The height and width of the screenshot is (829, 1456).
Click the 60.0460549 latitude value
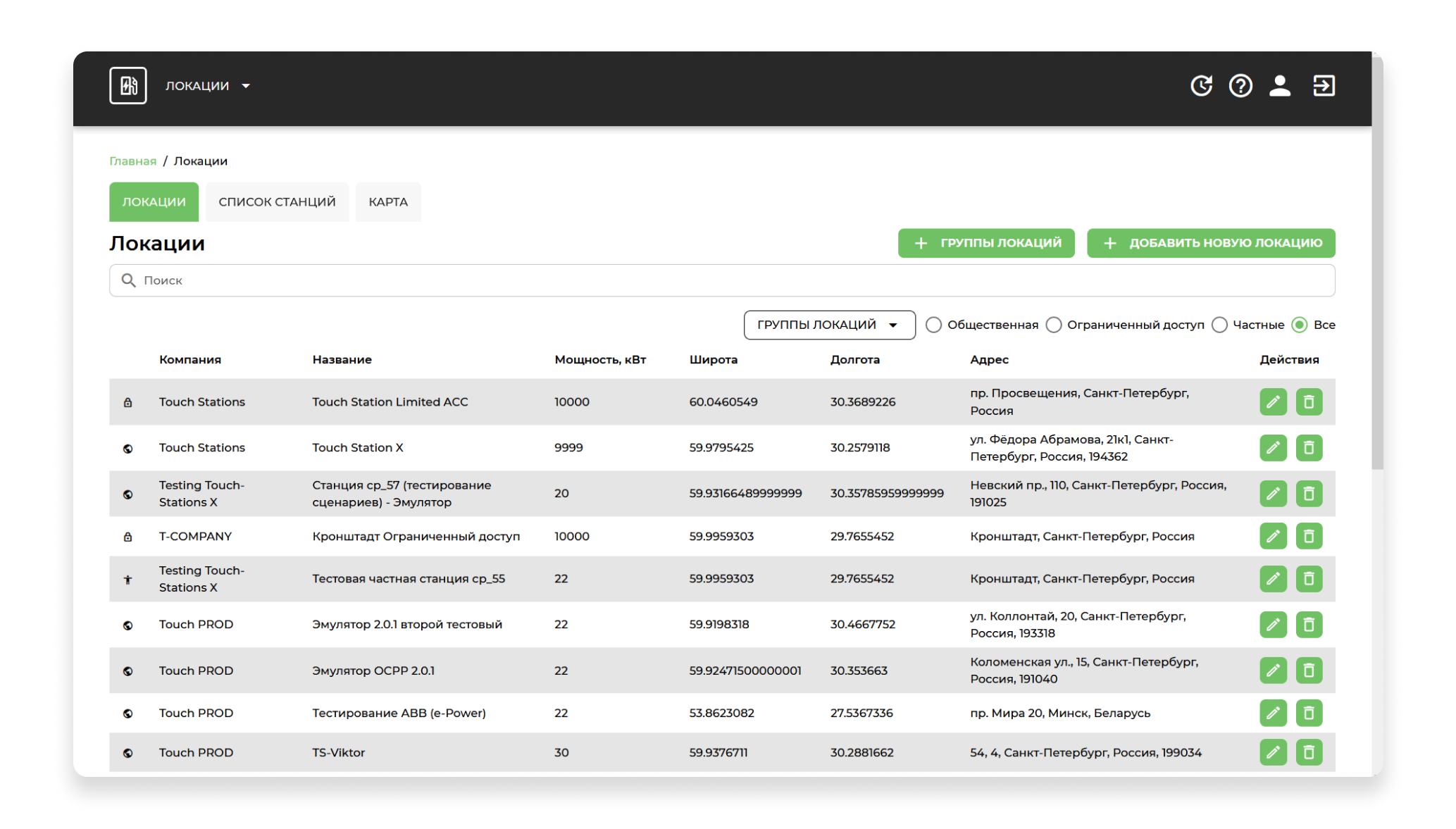723,402
